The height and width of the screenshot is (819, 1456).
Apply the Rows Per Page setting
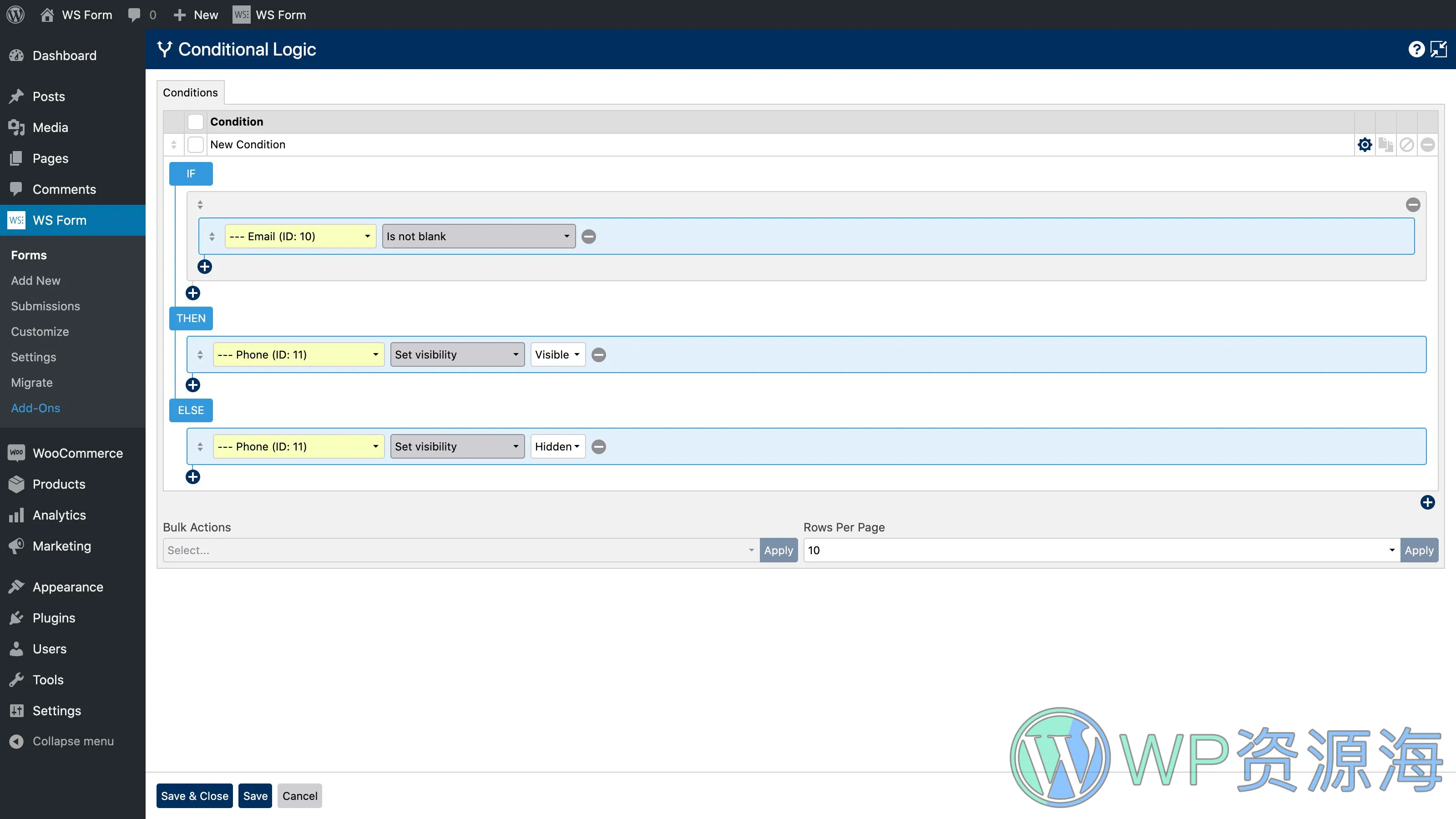(x=1419, y=551)
